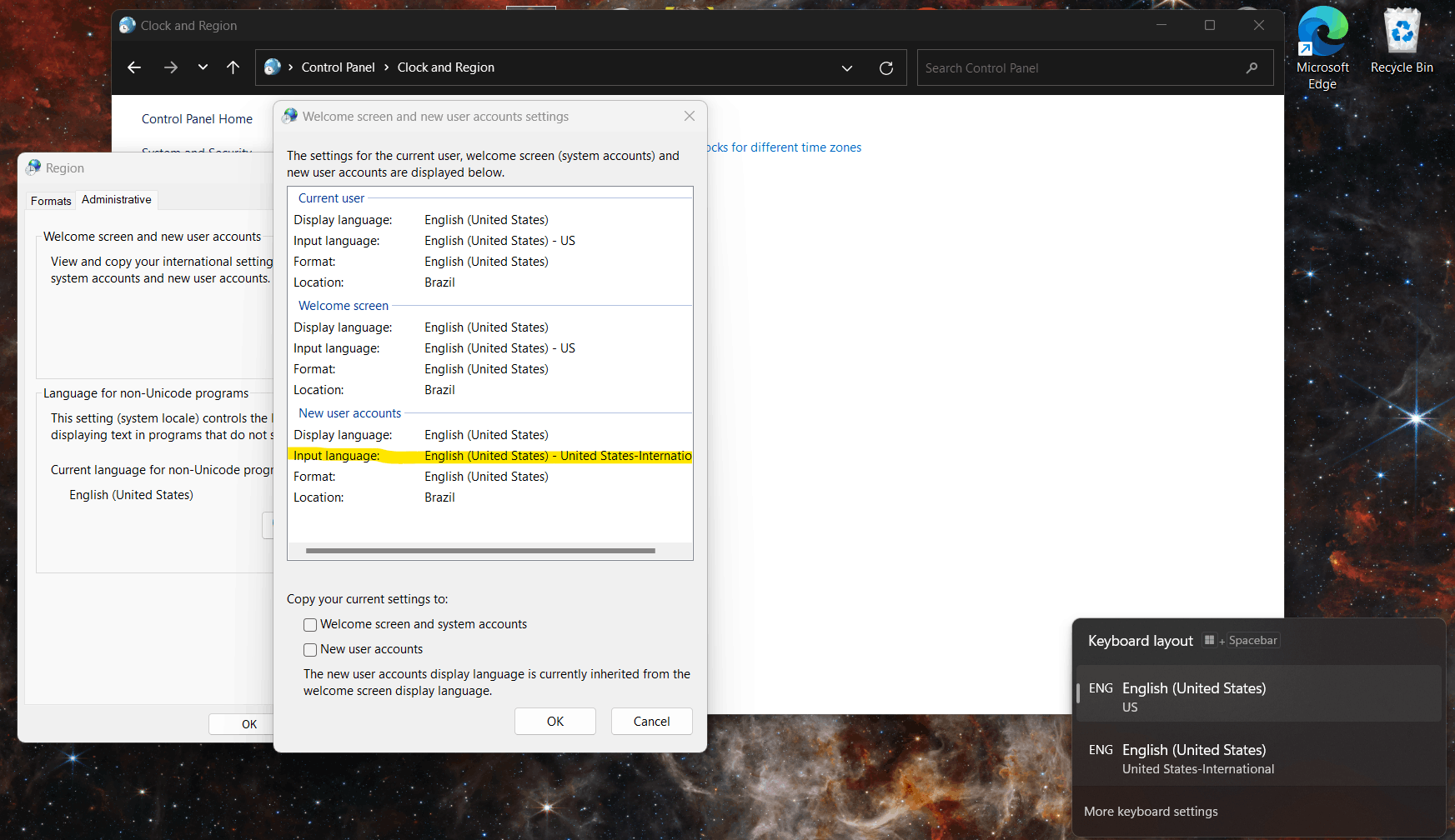Click OK in welcome screen settings
This screenshot has width=1455, height=840.
[x=555, y=722]
